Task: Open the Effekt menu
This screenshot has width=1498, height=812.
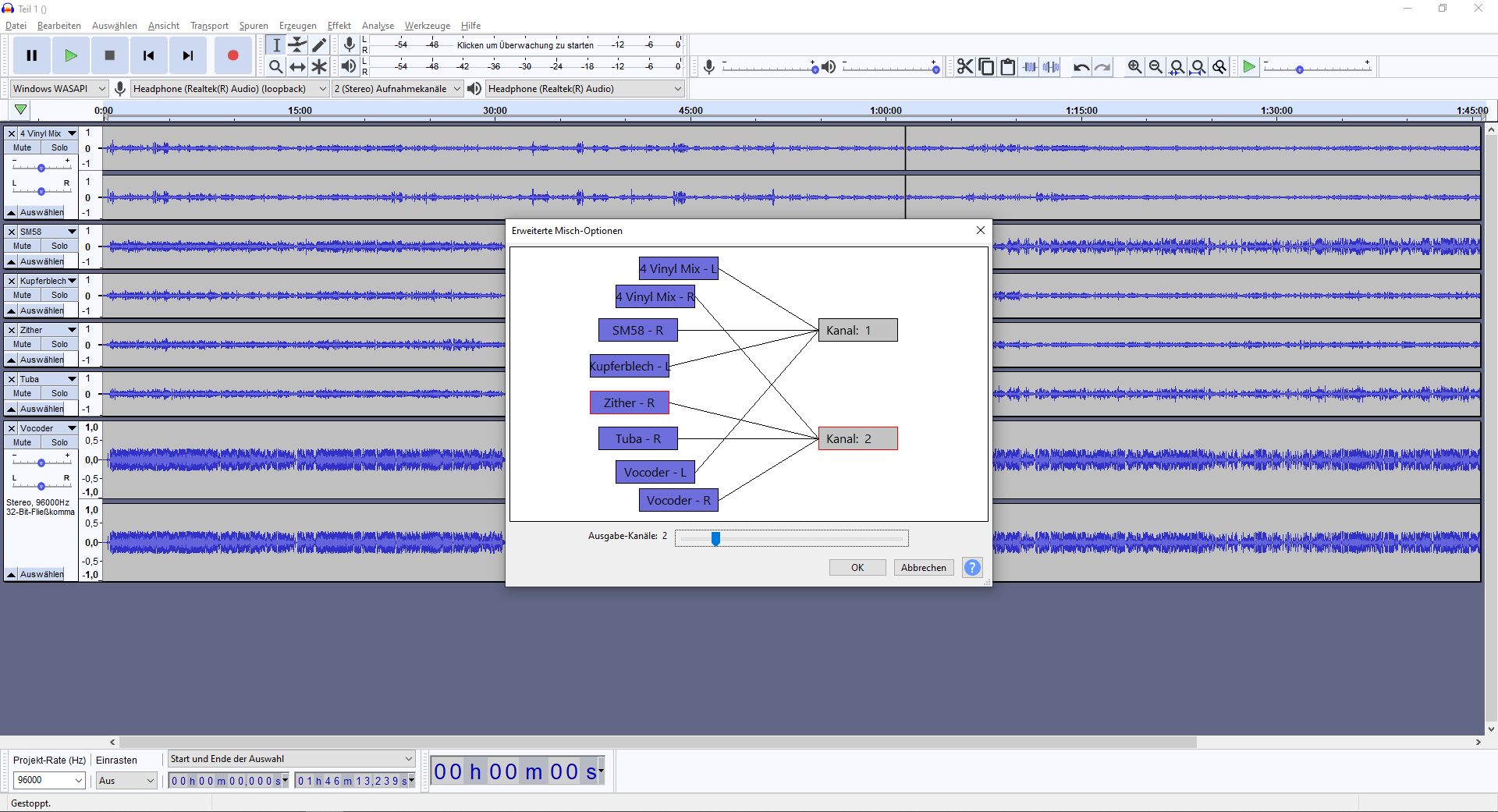Action: [339, 26]
